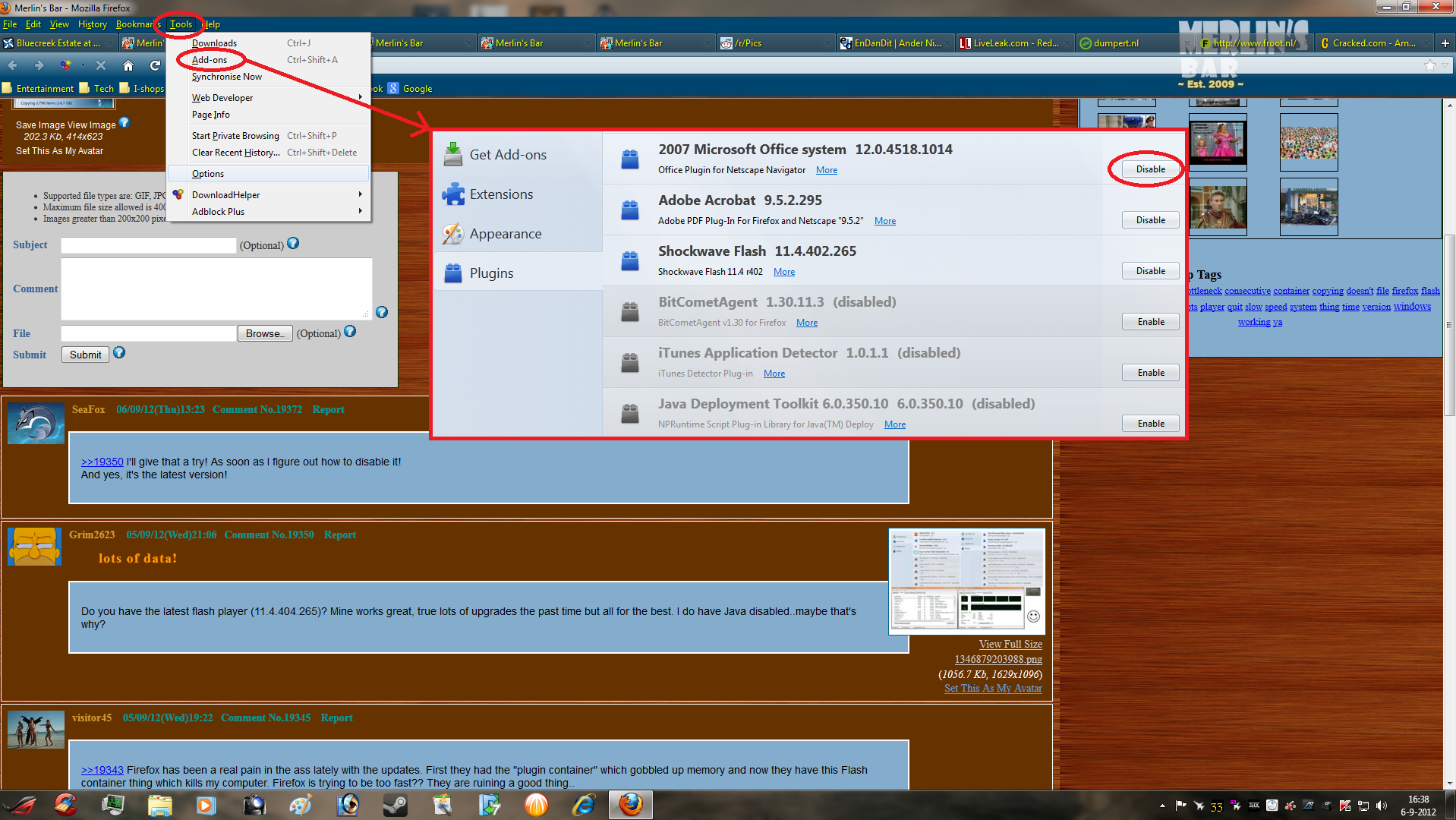1456x820 pixels.
Task: Open Windows Explorer from the taskbar
Action: (159, 805)
